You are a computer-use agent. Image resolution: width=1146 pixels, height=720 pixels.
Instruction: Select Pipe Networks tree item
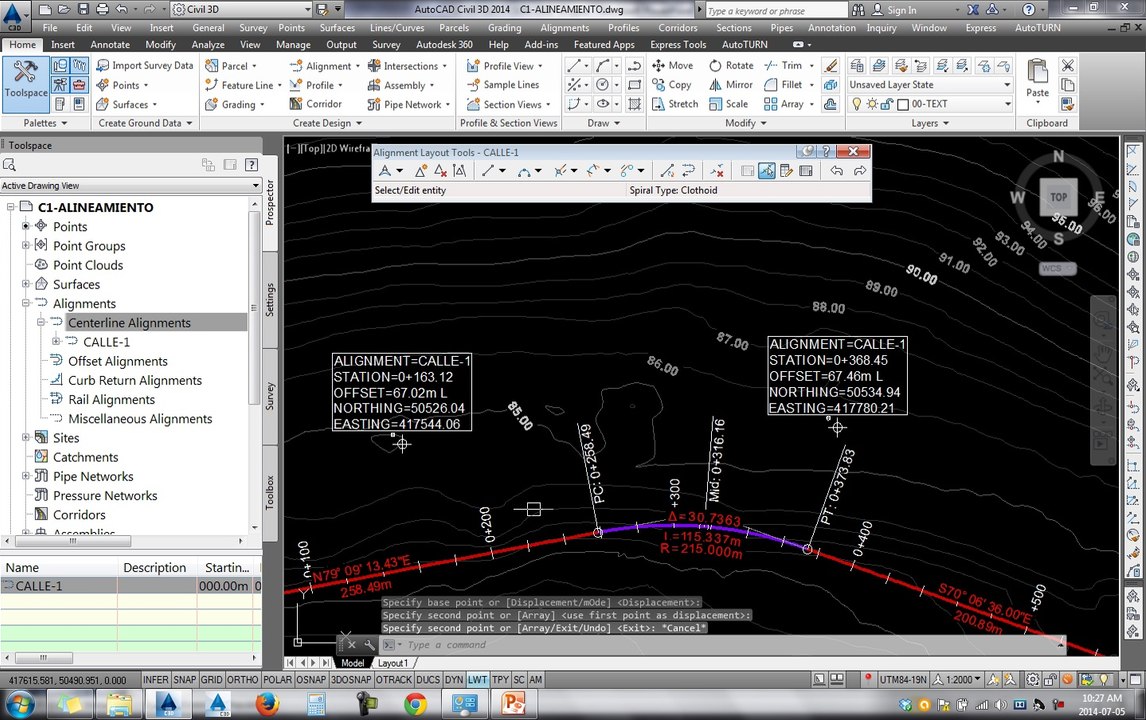93,476
